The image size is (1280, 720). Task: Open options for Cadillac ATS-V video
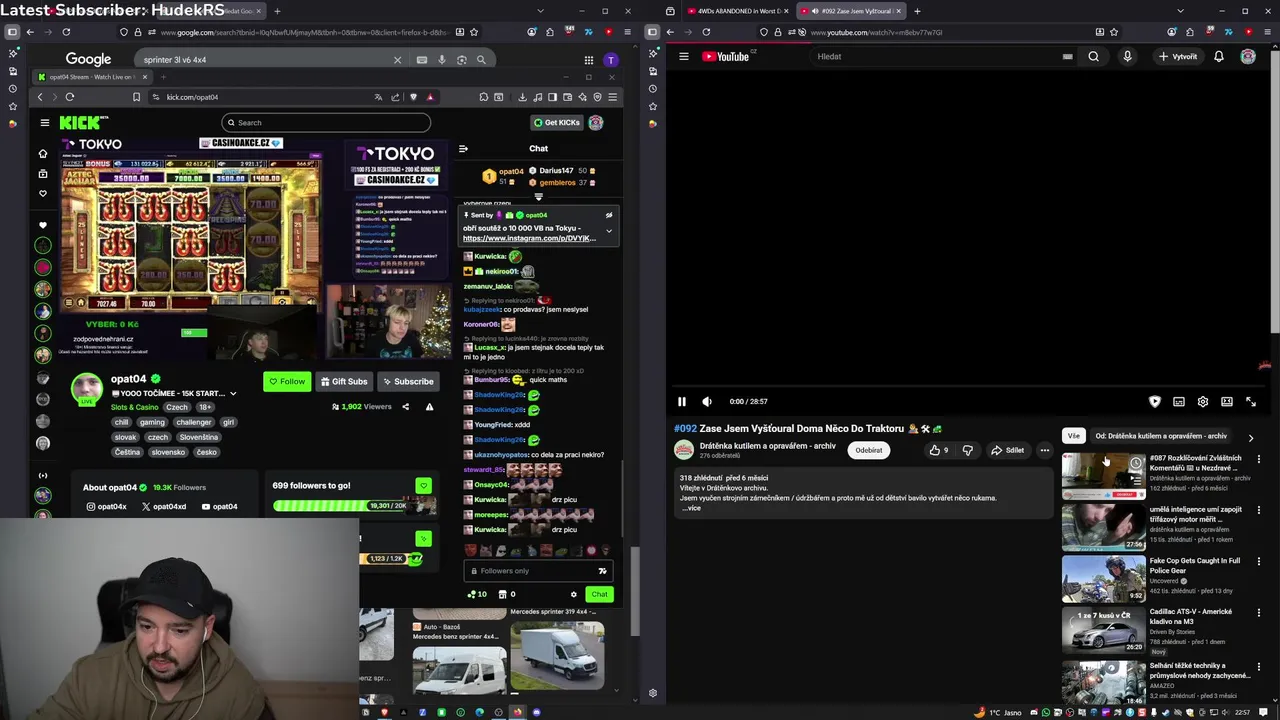click(x=1259, y=613)
